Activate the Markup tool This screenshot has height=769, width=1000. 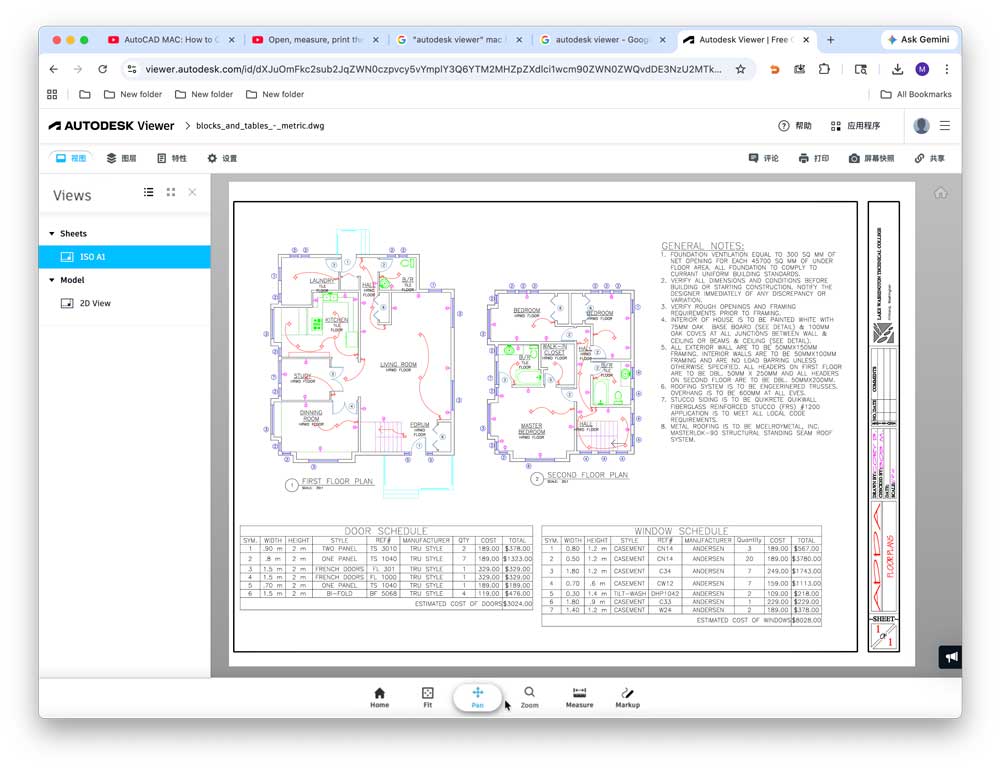point(627,696)
